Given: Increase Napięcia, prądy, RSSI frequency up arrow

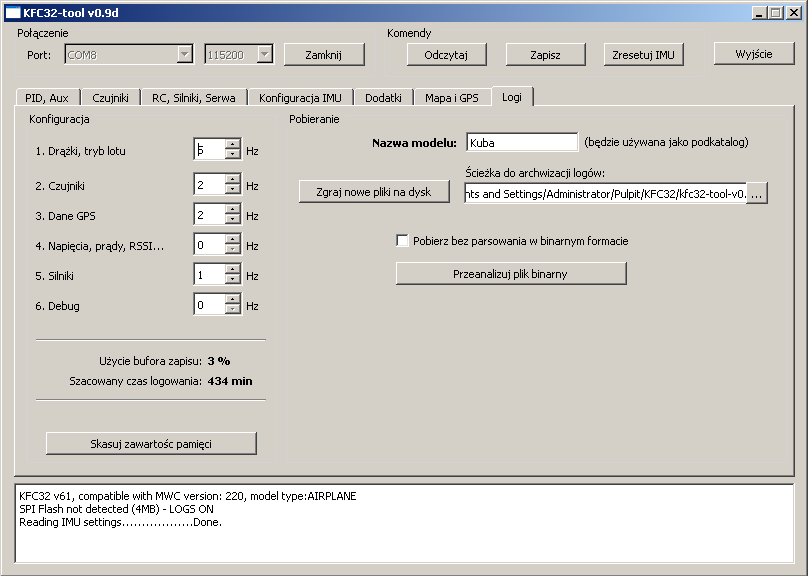Looking at the screenshot, I should coord(233,240).
